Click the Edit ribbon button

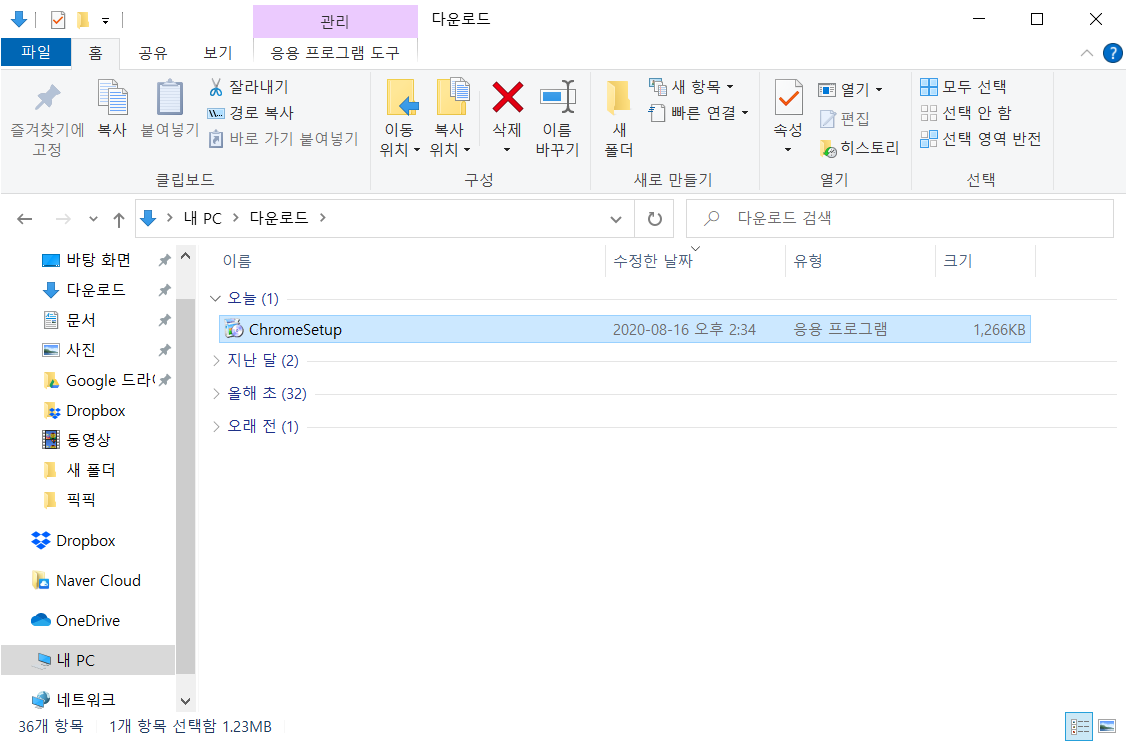pos(845,119)
